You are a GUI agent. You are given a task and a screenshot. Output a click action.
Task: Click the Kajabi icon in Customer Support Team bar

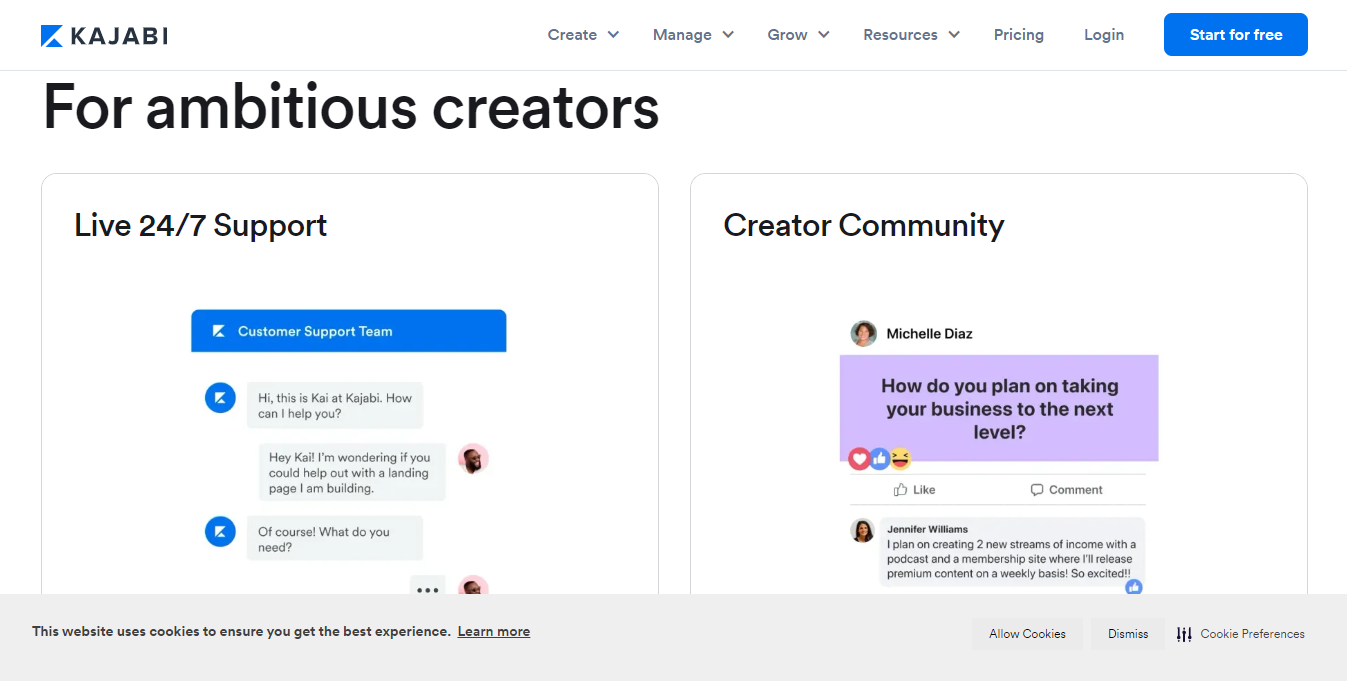219,331
